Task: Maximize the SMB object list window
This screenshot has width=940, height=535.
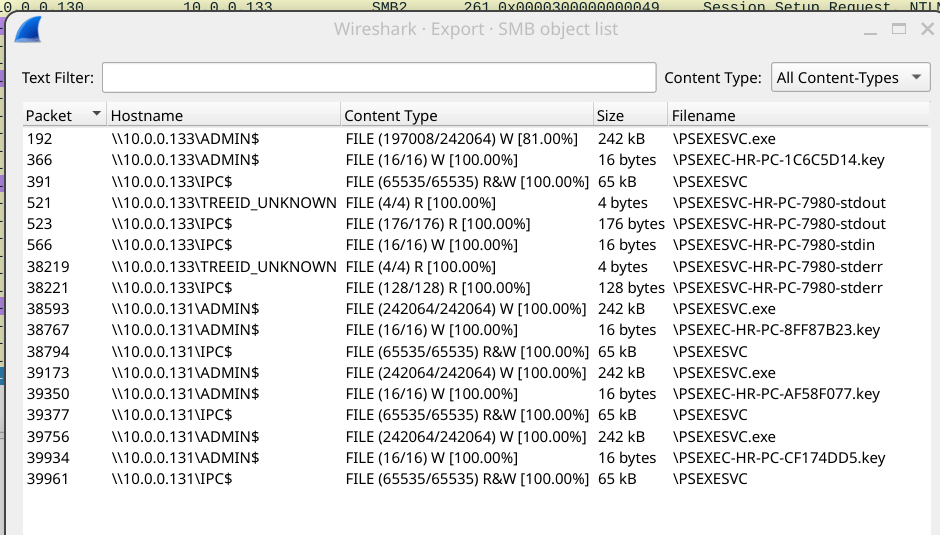Action: tap(899, 30)
